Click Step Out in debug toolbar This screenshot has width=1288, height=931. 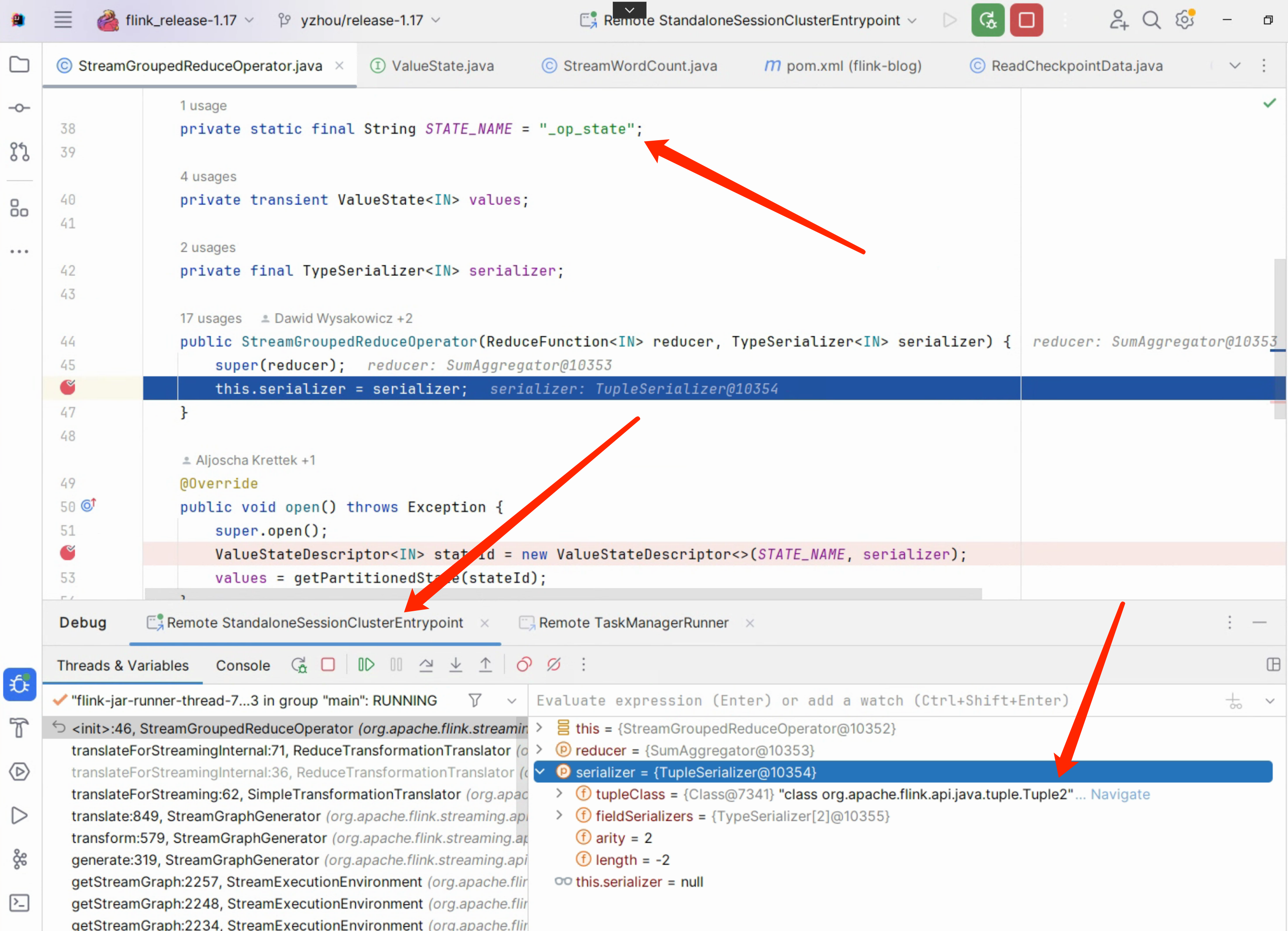coord(485,665)
